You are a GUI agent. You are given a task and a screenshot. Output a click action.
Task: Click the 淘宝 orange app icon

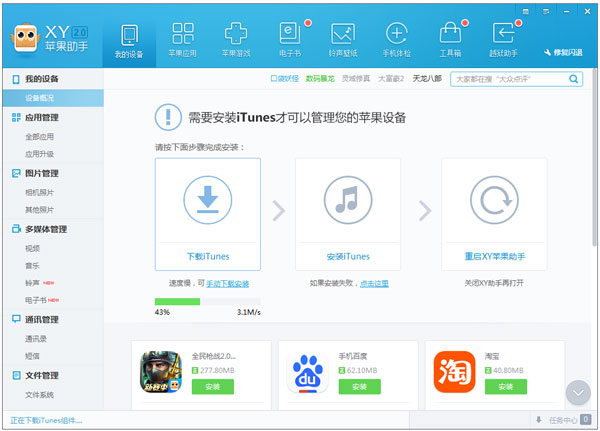454,372
